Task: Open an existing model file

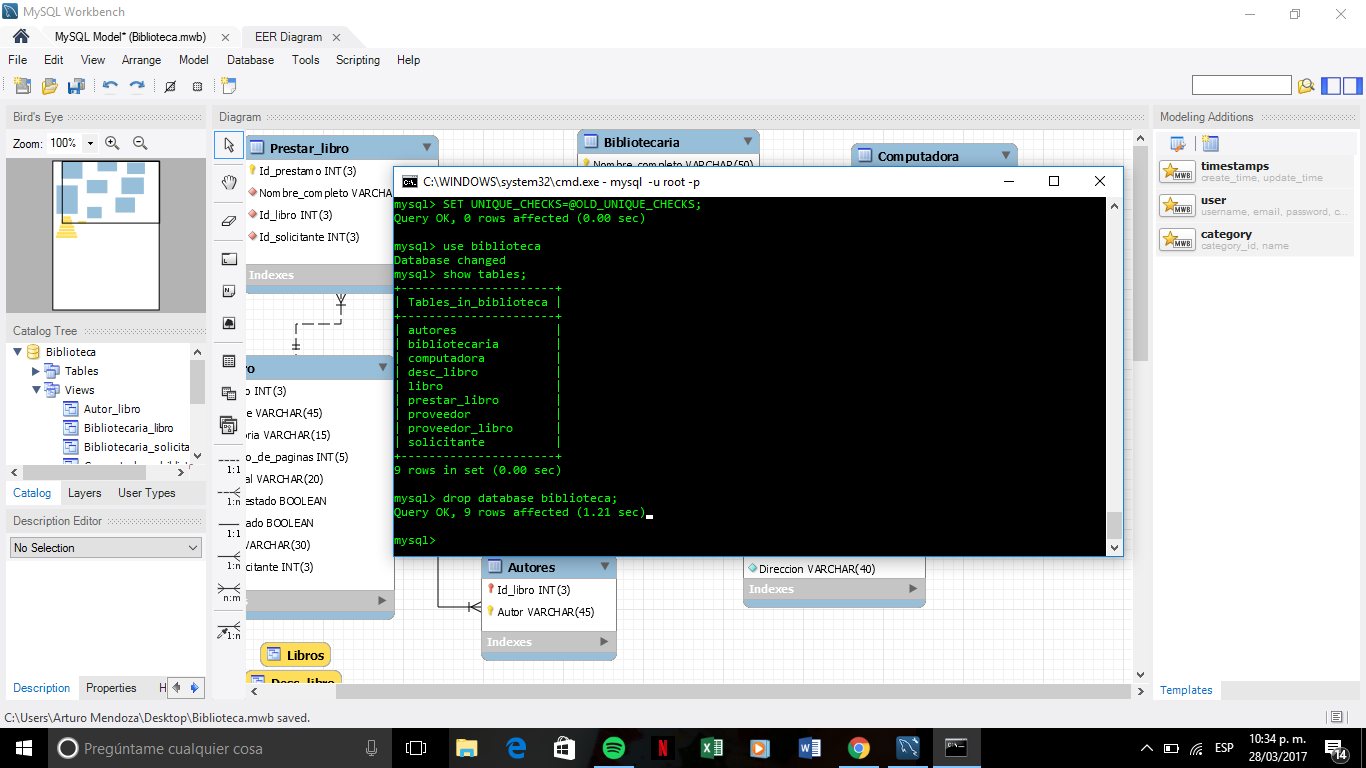Action: pos(48,86)
